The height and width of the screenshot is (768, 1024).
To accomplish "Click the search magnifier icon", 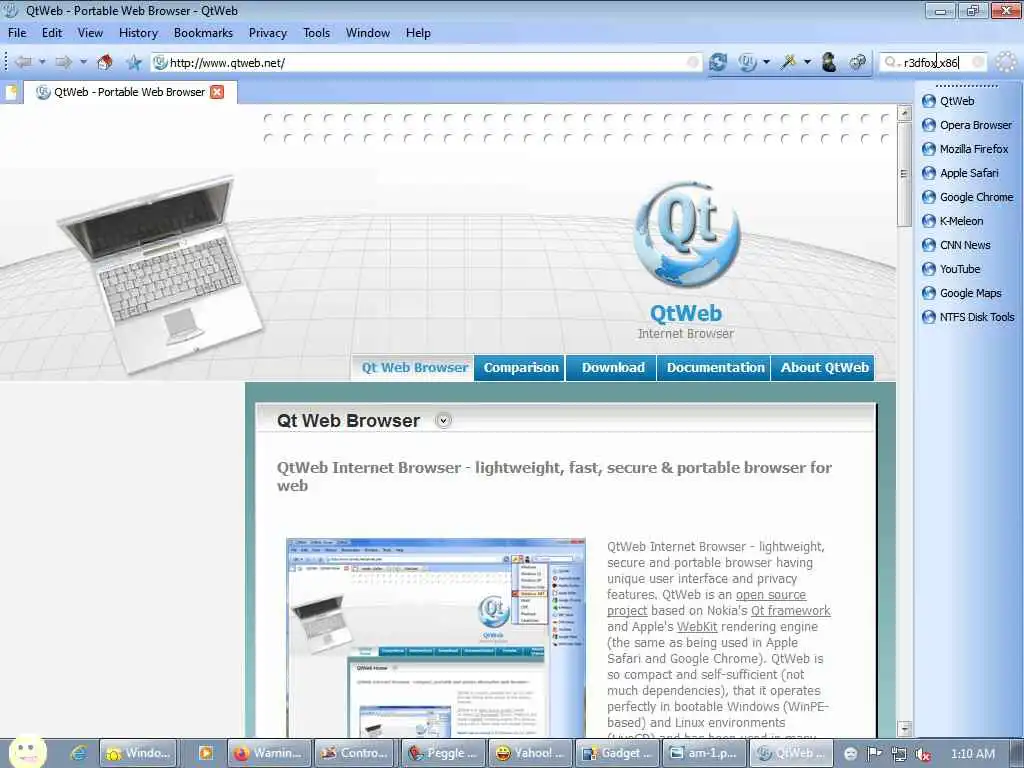I will tap(889, 63).
